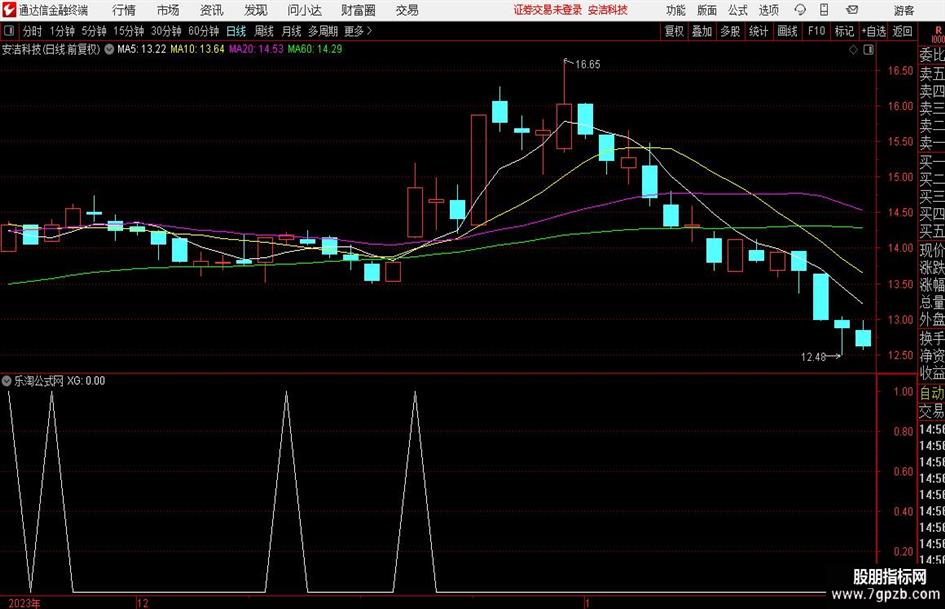
Task: Click the 16.50 price axis label
Action: point(900,71)
